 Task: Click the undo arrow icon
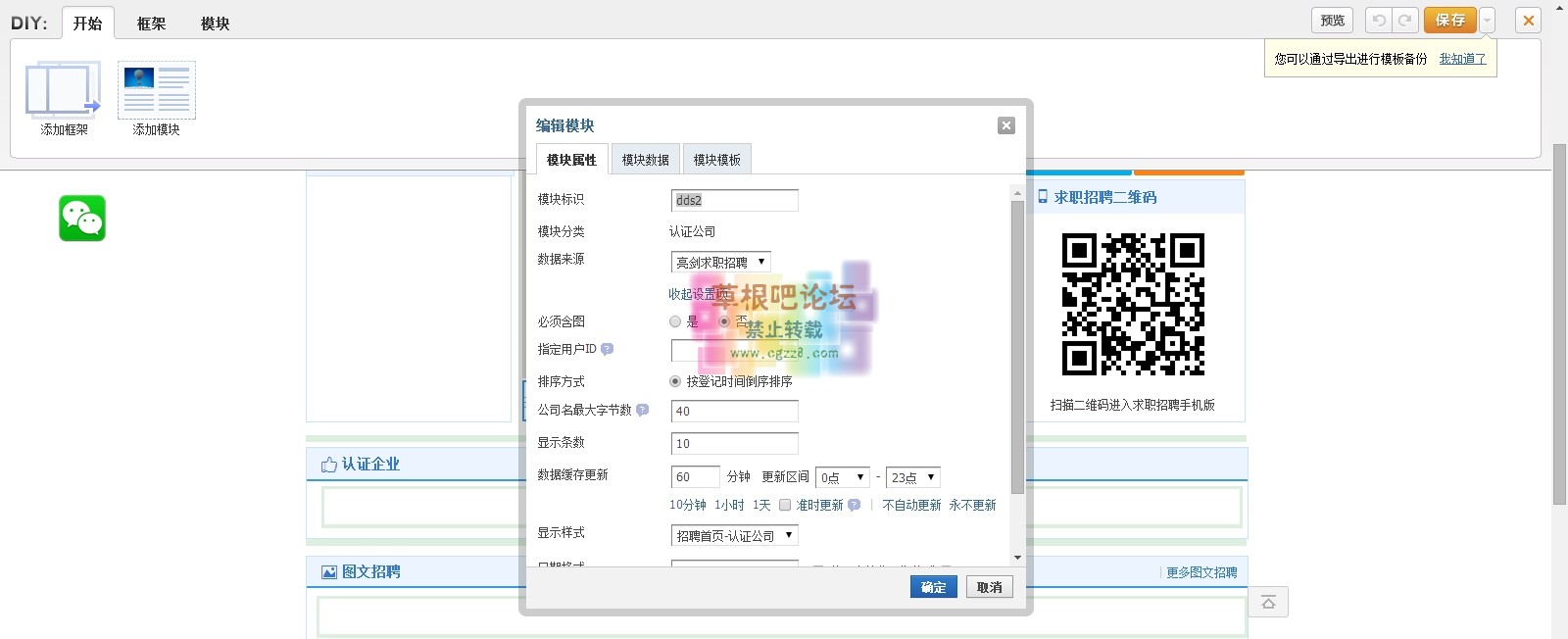[x=1379, y=21]
